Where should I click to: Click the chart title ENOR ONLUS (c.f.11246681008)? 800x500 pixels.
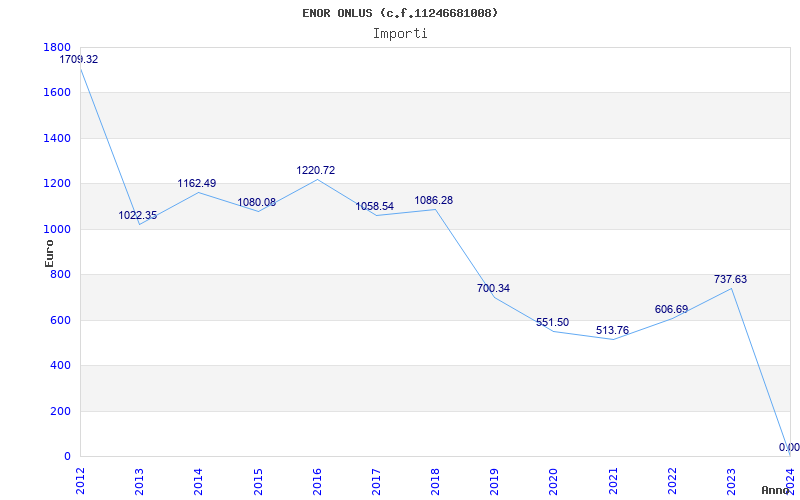point(400,13)
